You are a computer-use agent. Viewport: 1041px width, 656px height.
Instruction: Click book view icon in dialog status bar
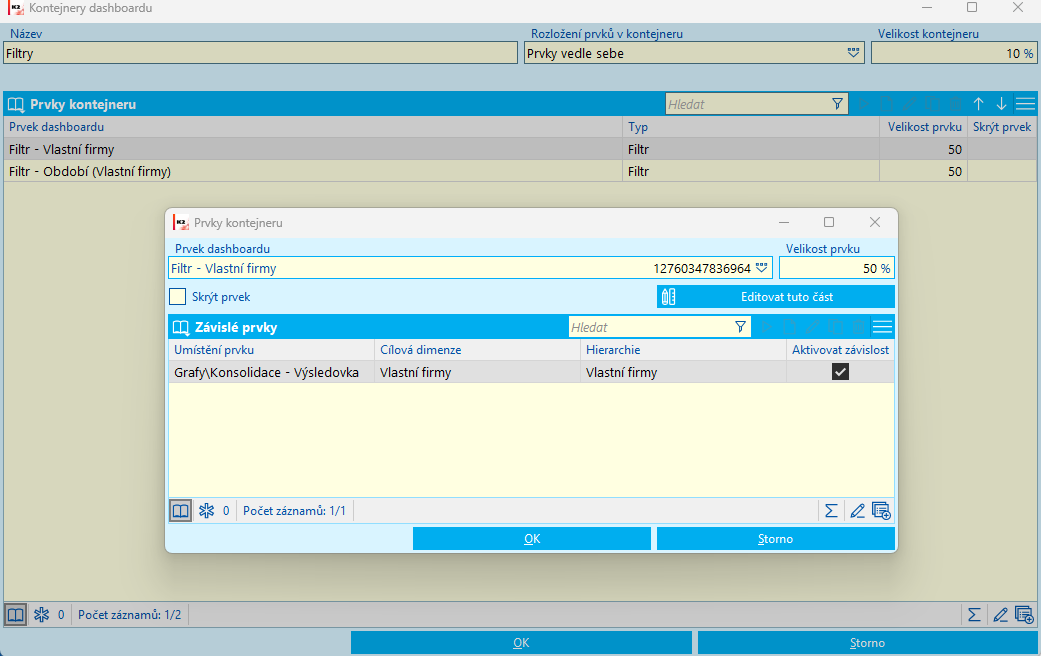(181, 511)
